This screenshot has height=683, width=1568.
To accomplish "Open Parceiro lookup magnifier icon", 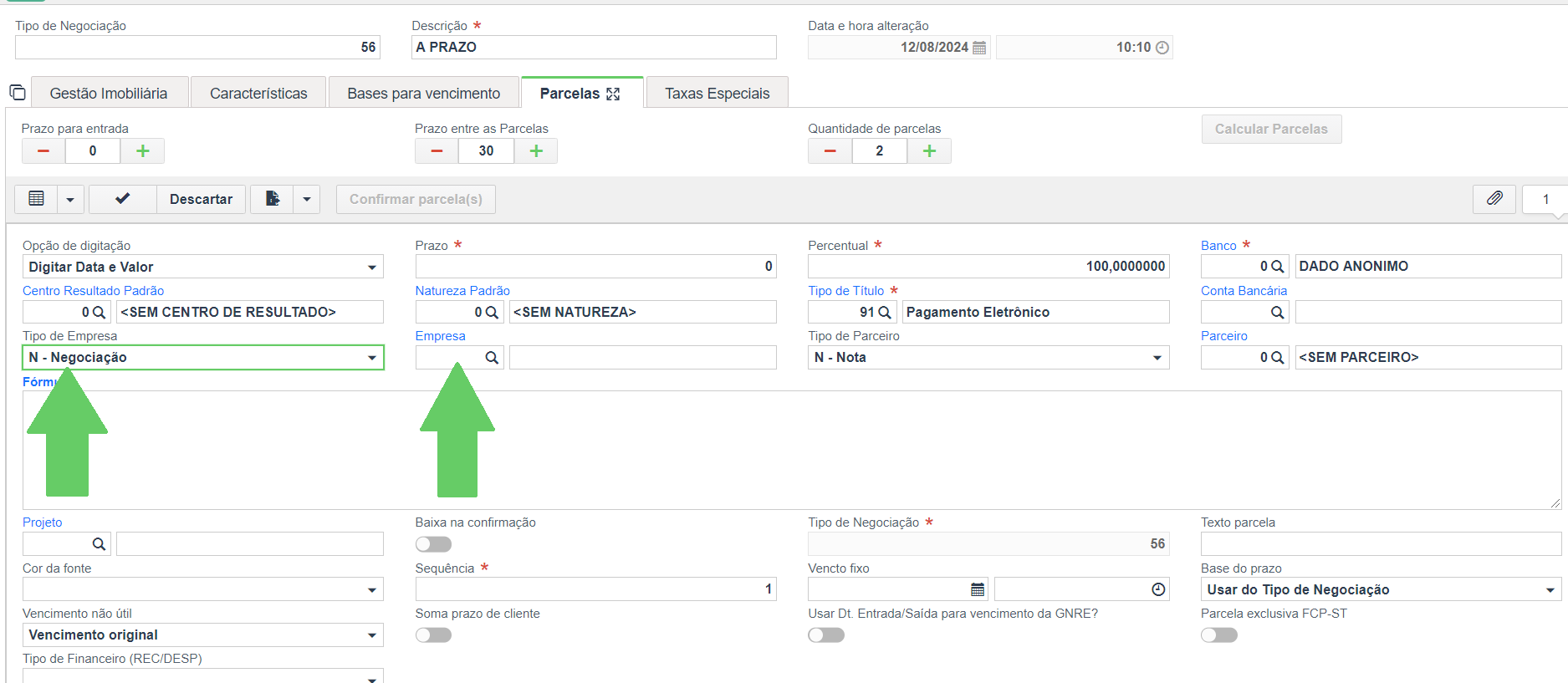I will pyautogui.click(x=1277, y=358).
